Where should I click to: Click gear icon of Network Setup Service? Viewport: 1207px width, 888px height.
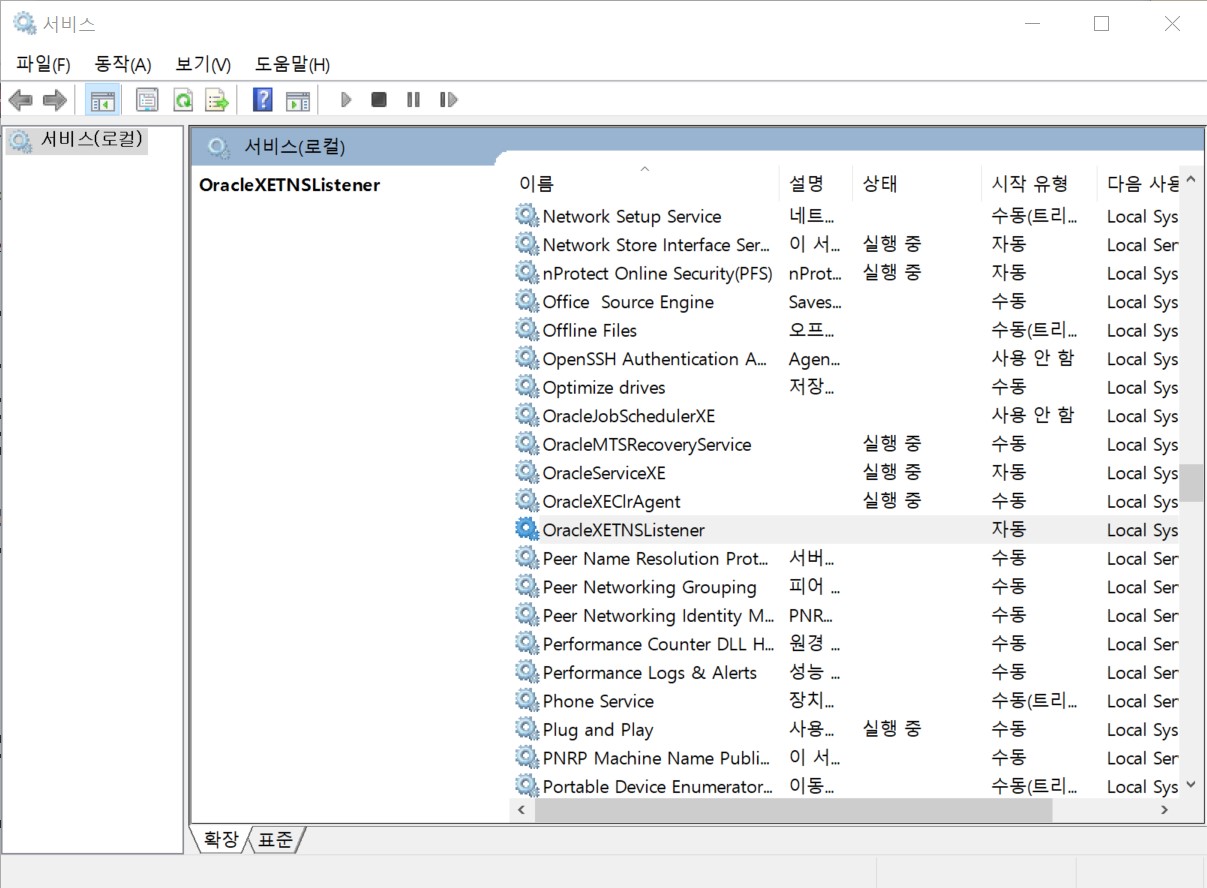tap(527, 216)
